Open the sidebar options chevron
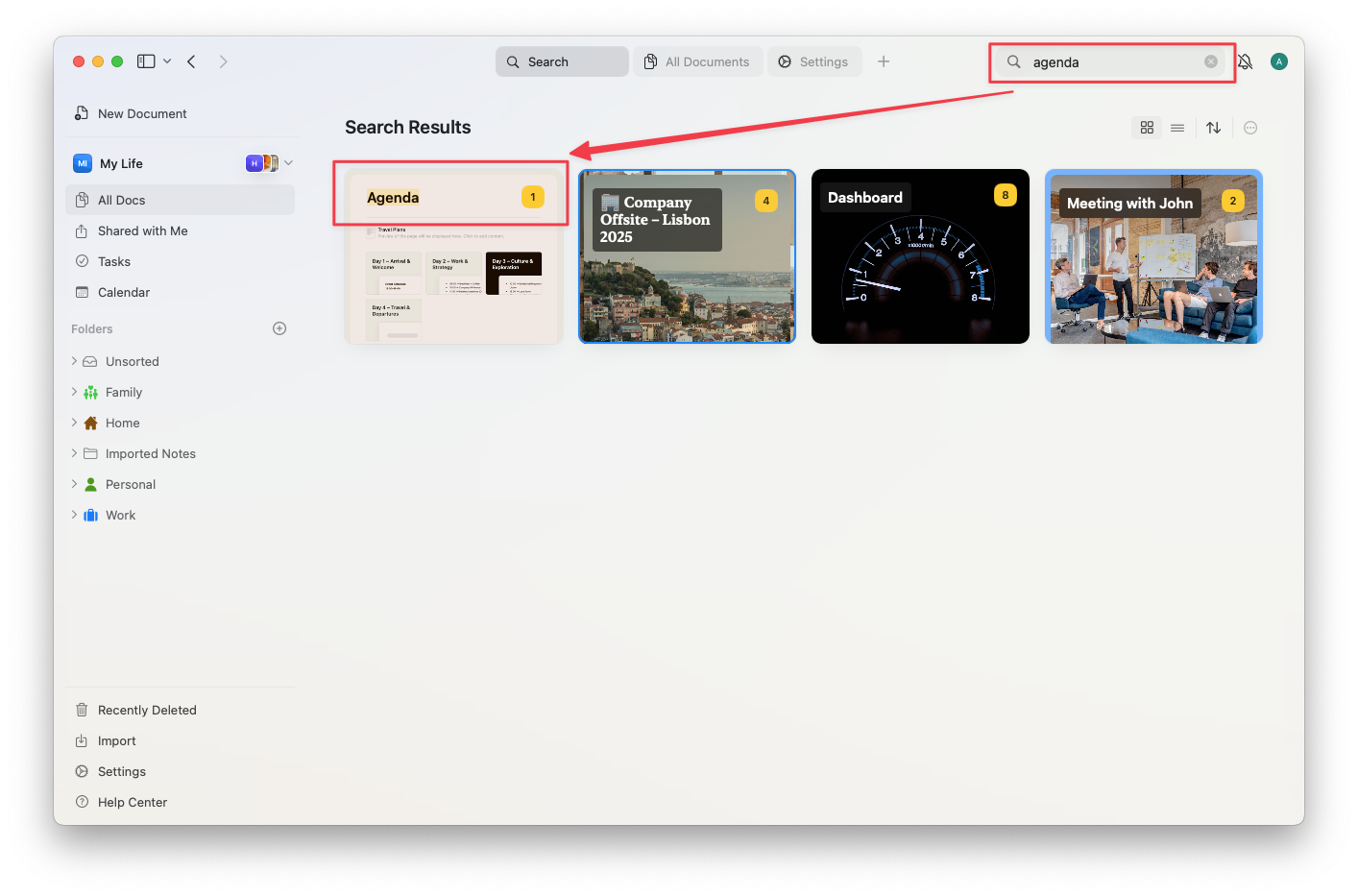1358x896 pixels. pos(167,61)
